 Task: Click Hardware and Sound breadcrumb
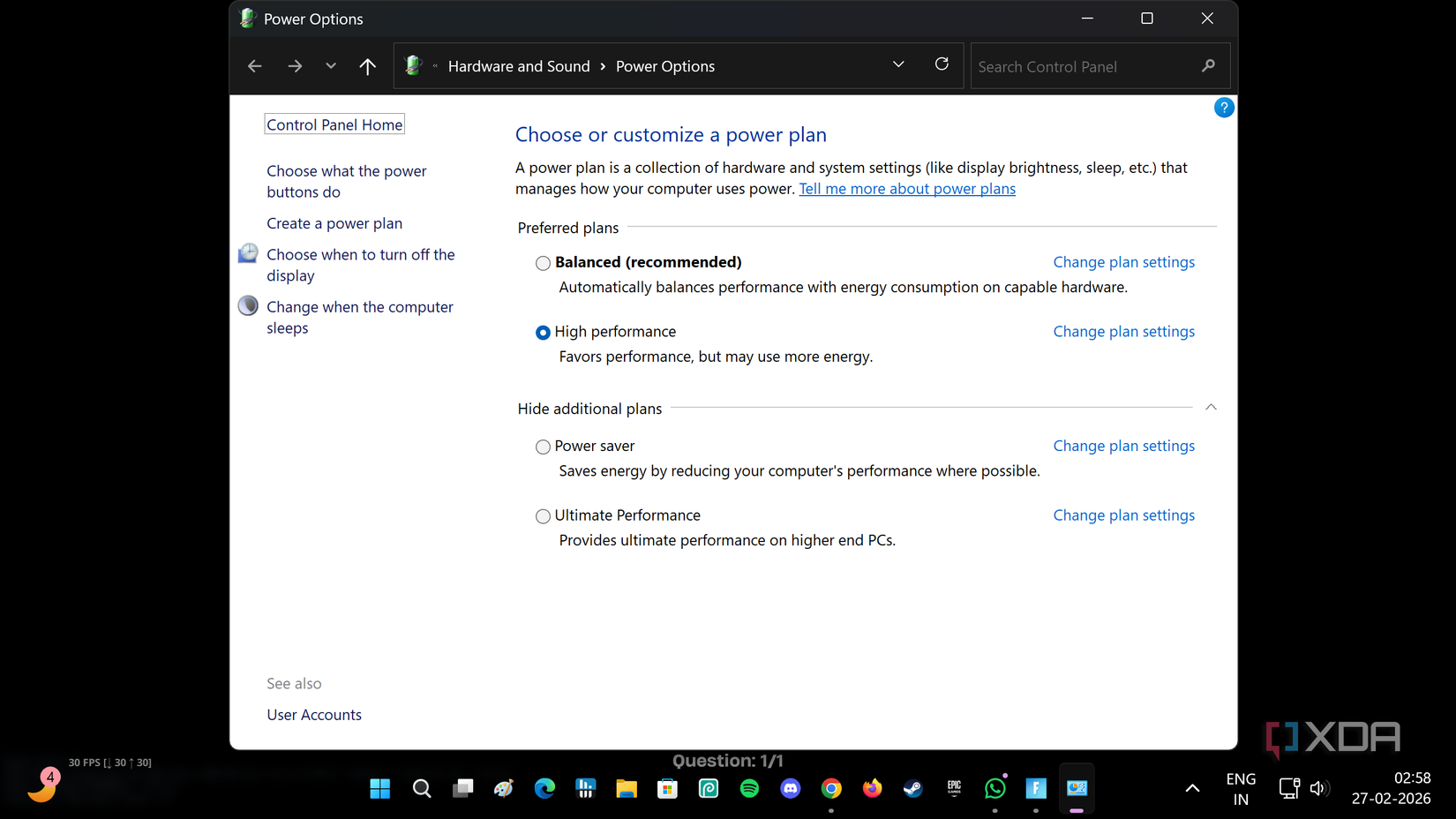(x=519, y=66)
